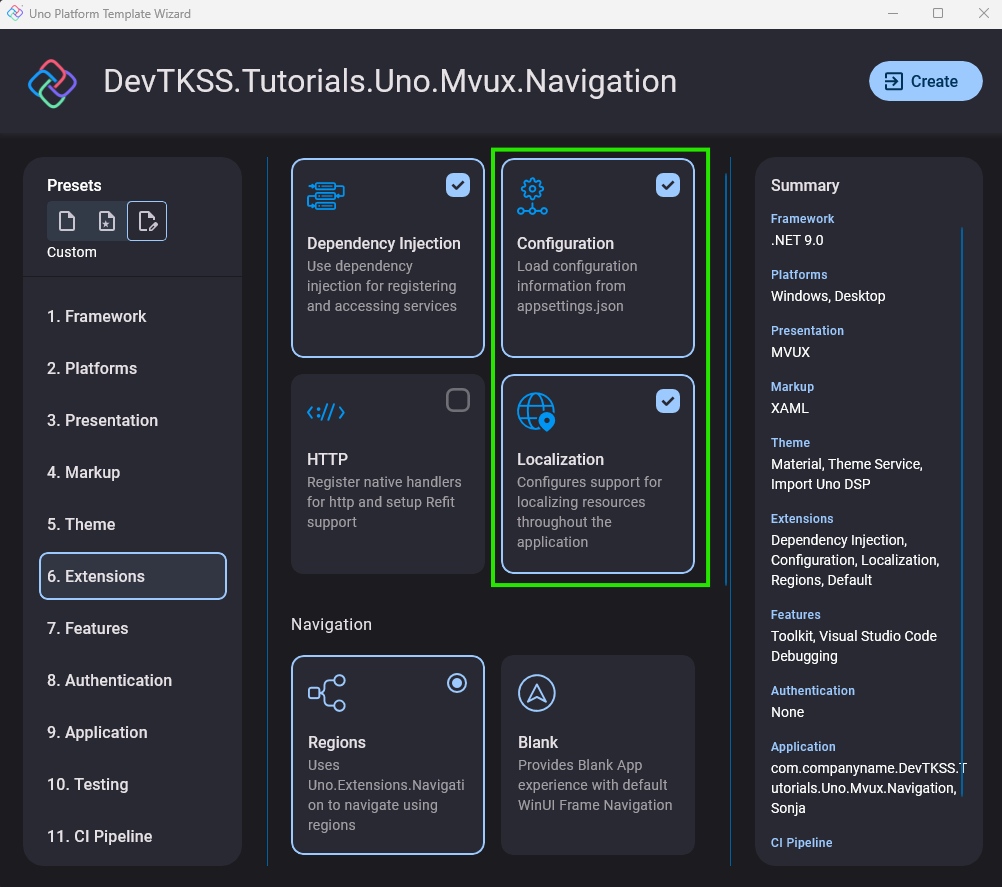
Task: Click the HTTP code brackets icon
Action: click(x=327, y=411)
